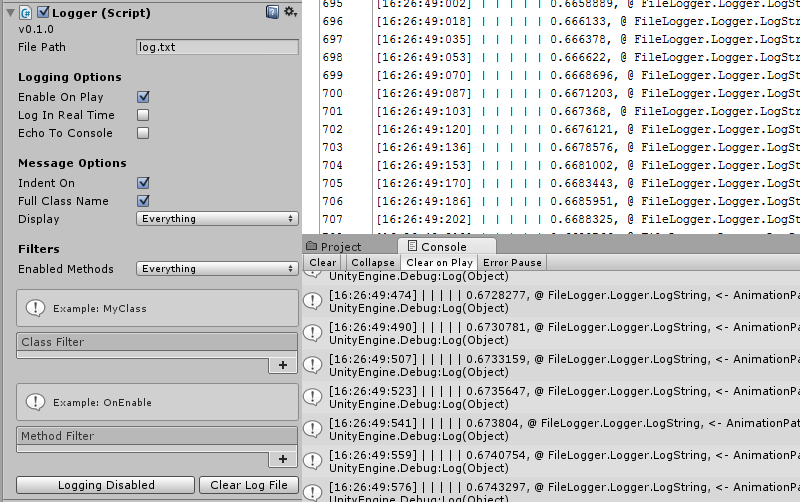The image size is (800, 502).
Task: Select console log entry 0.6735647
Action: click(551, 397)
